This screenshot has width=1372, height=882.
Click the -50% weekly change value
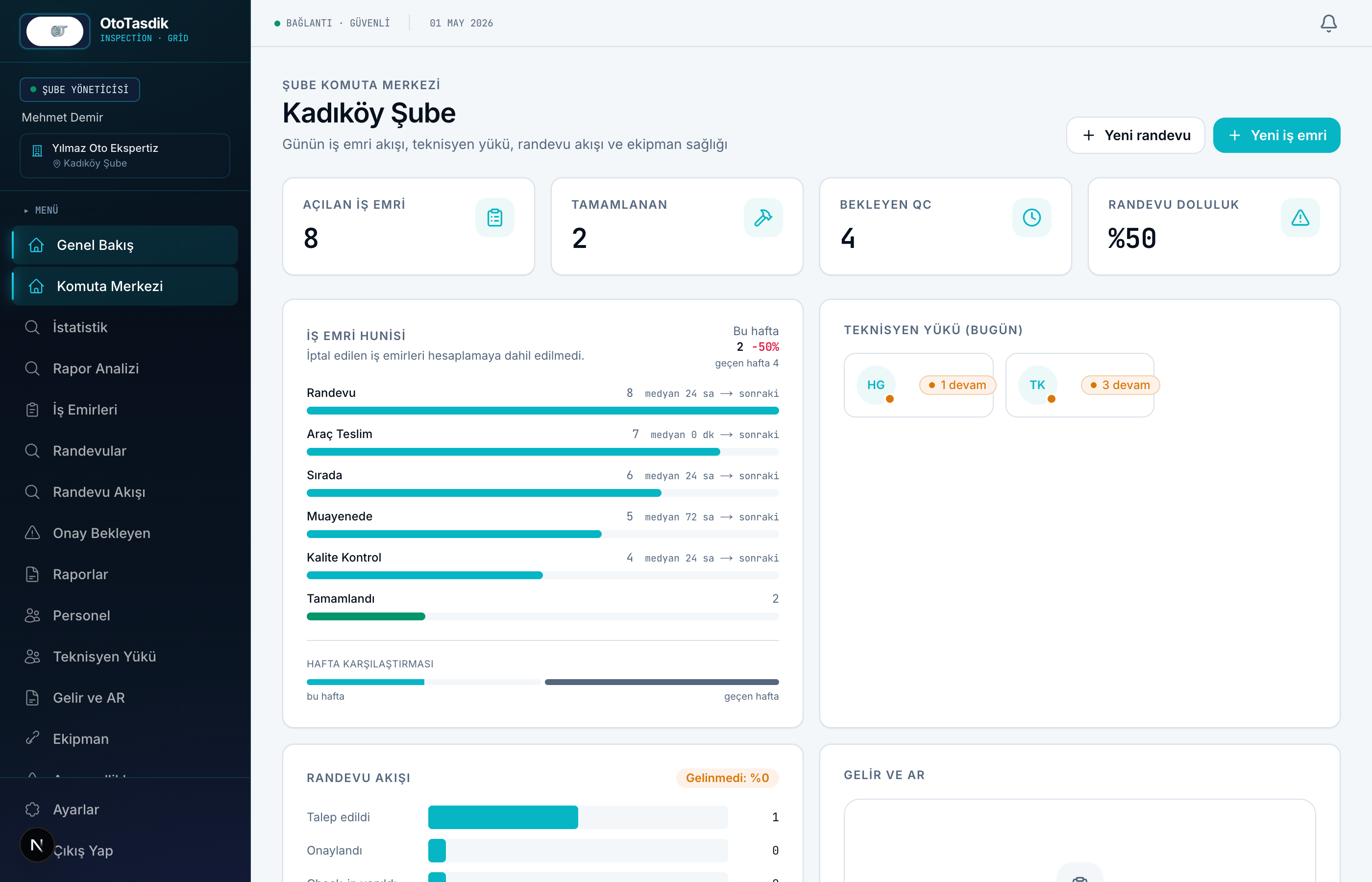[765, 346]
